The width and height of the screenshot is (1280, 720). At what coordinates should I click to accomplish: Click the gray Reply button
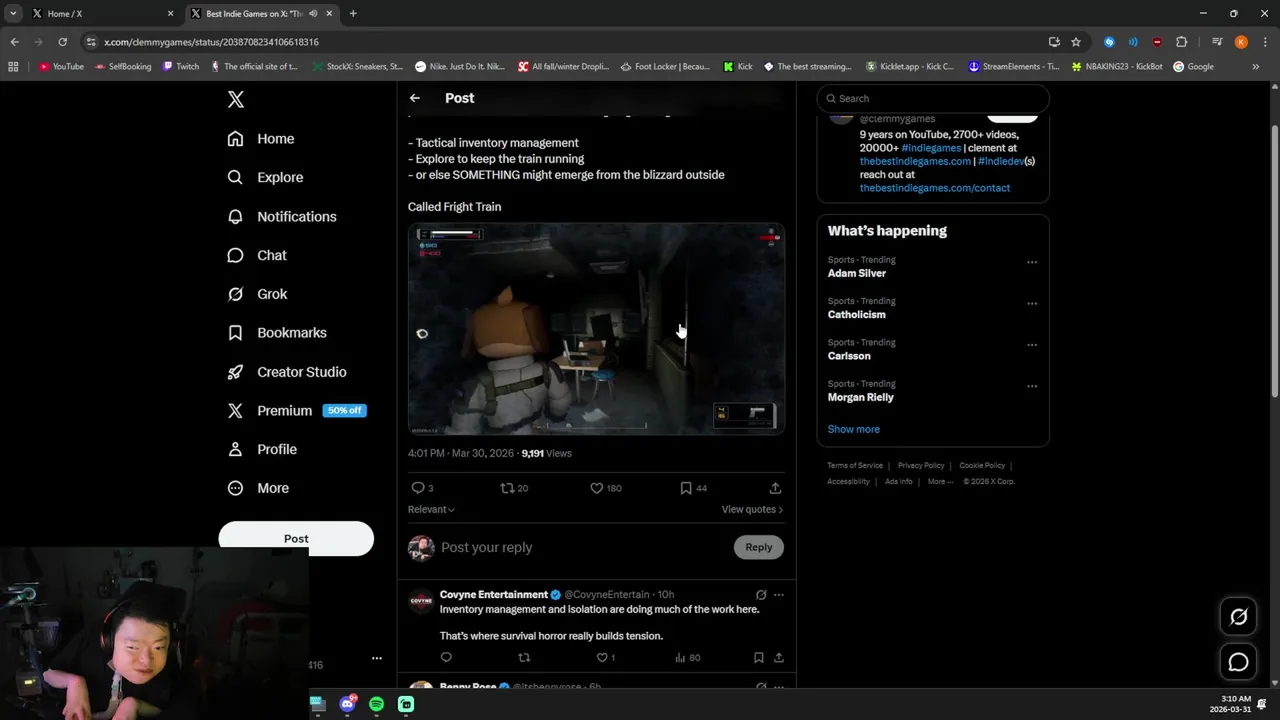click(x=758, y=547)
